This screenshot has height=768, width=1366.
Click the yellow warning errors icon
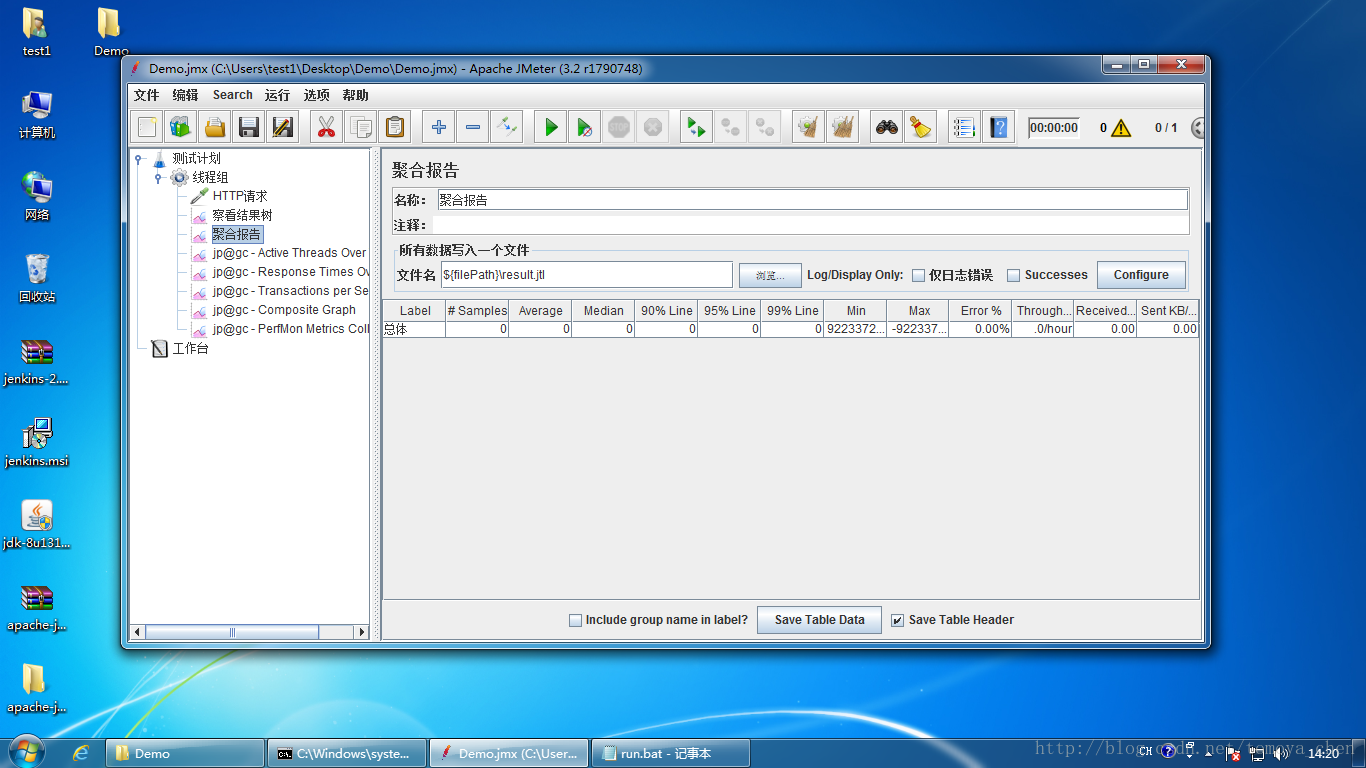pyautogui.click(x=1121, y=128)
